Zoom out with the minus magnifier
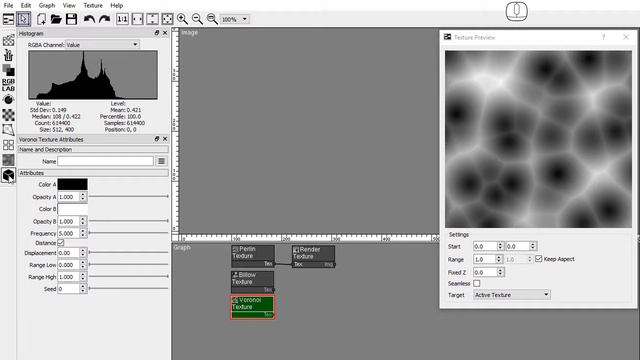This screenshot has height=360, width=640. pos(197,19)
